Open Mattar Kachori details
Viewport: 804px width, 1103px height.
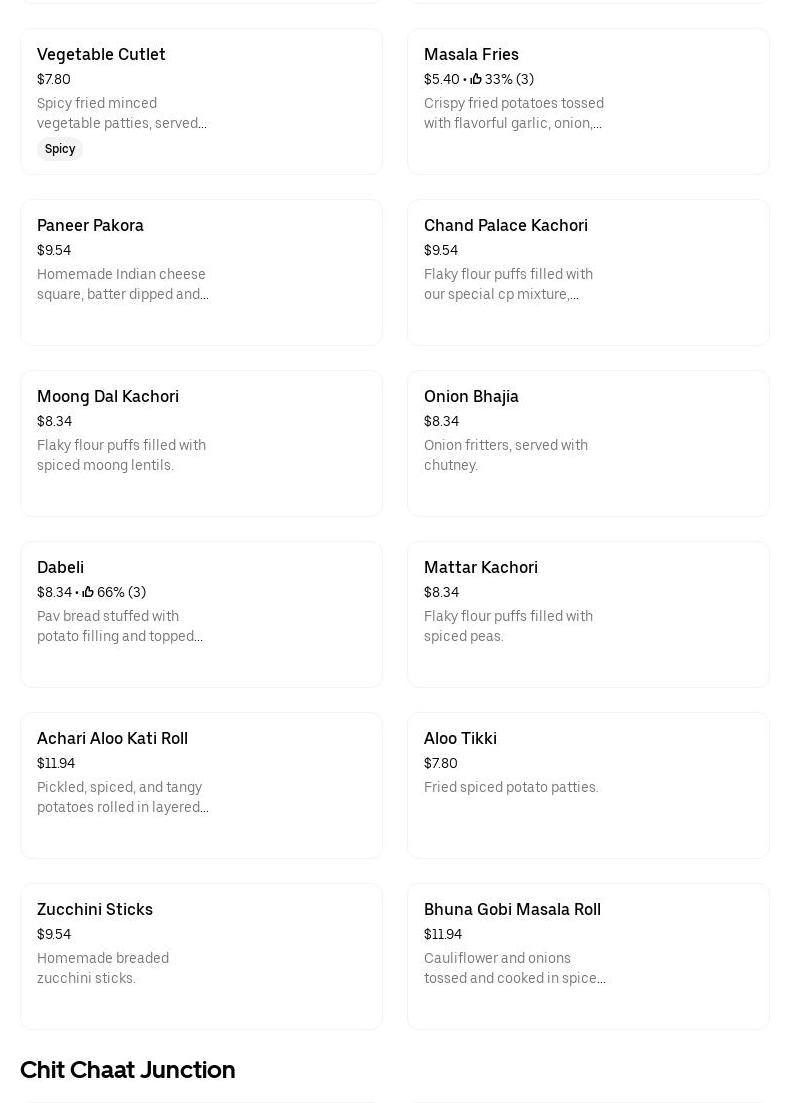coord(588,614)
